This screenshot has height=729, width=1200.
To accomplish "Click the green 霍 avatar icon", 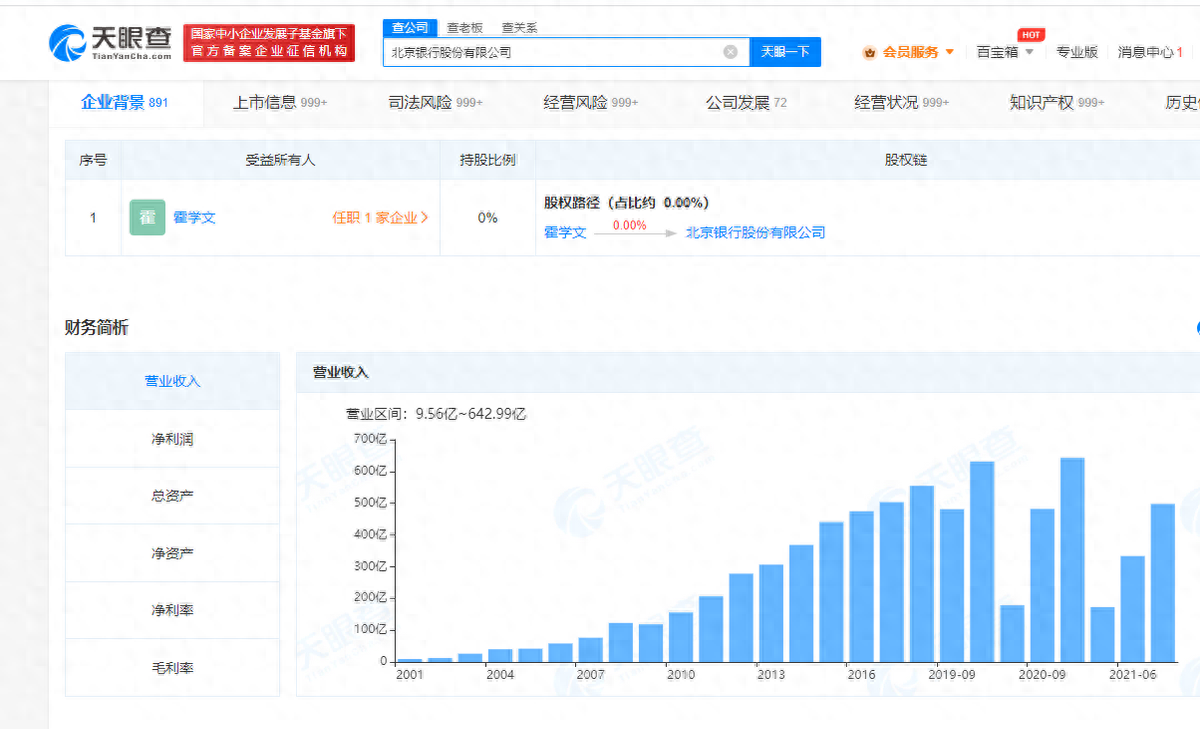I will click(x=147, y=217).
